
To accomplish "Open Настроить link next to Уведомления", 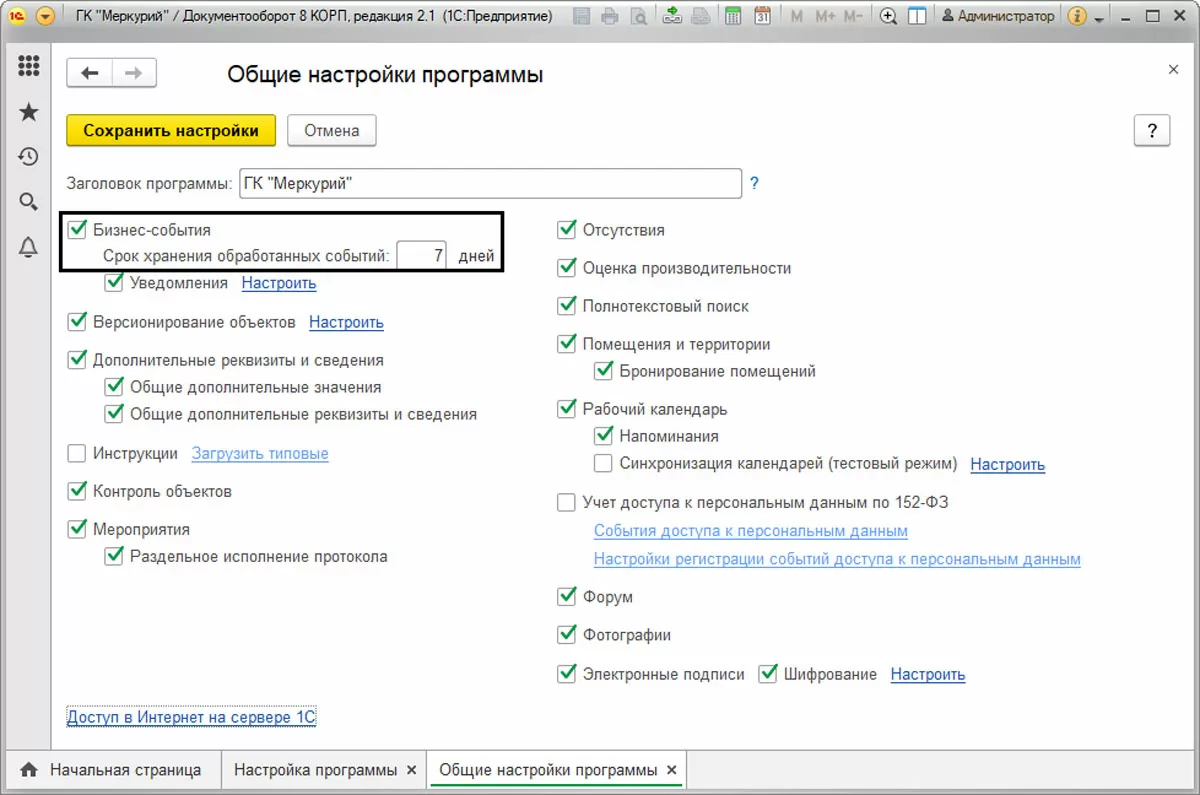I will [x=279, y=283].
